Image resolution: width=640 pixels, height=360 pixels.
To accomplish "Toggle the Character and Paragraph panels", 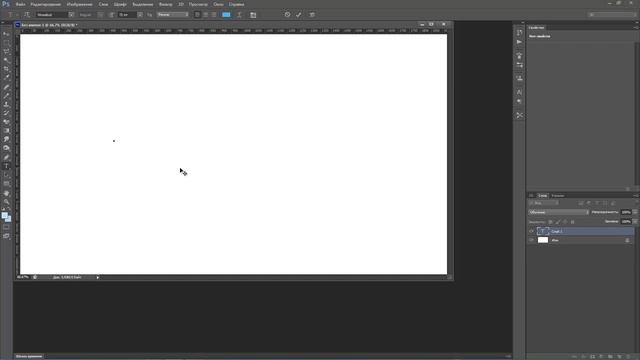I will [253, 15].
